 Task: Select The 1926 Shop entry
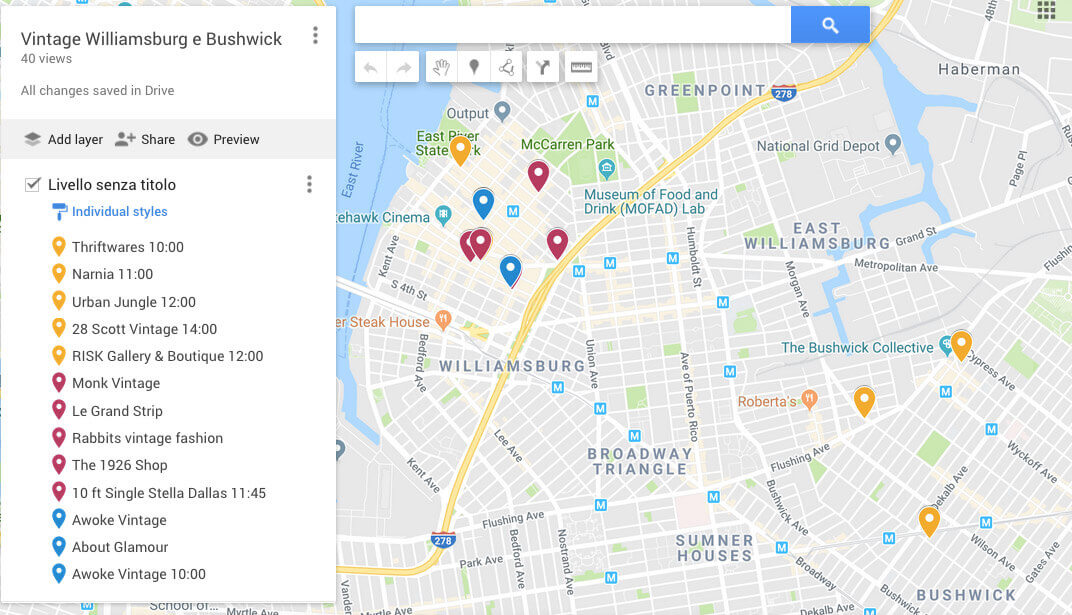coord(120,465)
